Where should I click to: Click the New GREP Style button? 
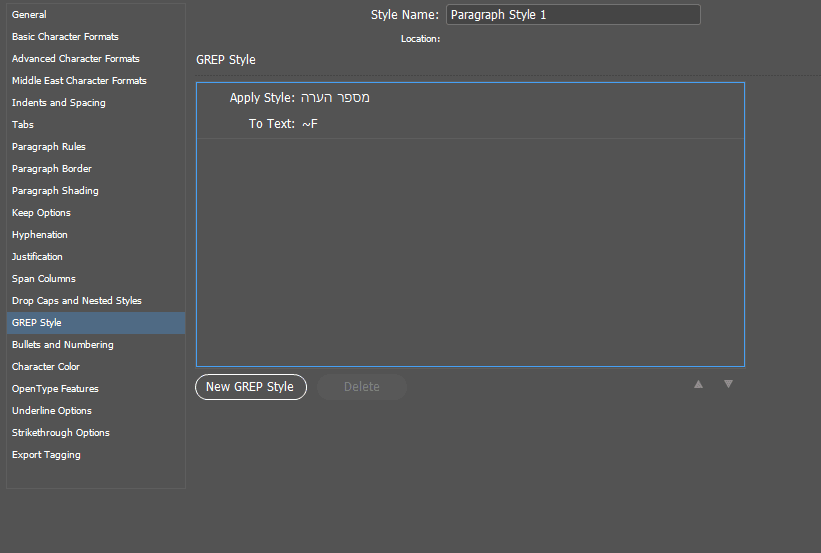[250, 387]
